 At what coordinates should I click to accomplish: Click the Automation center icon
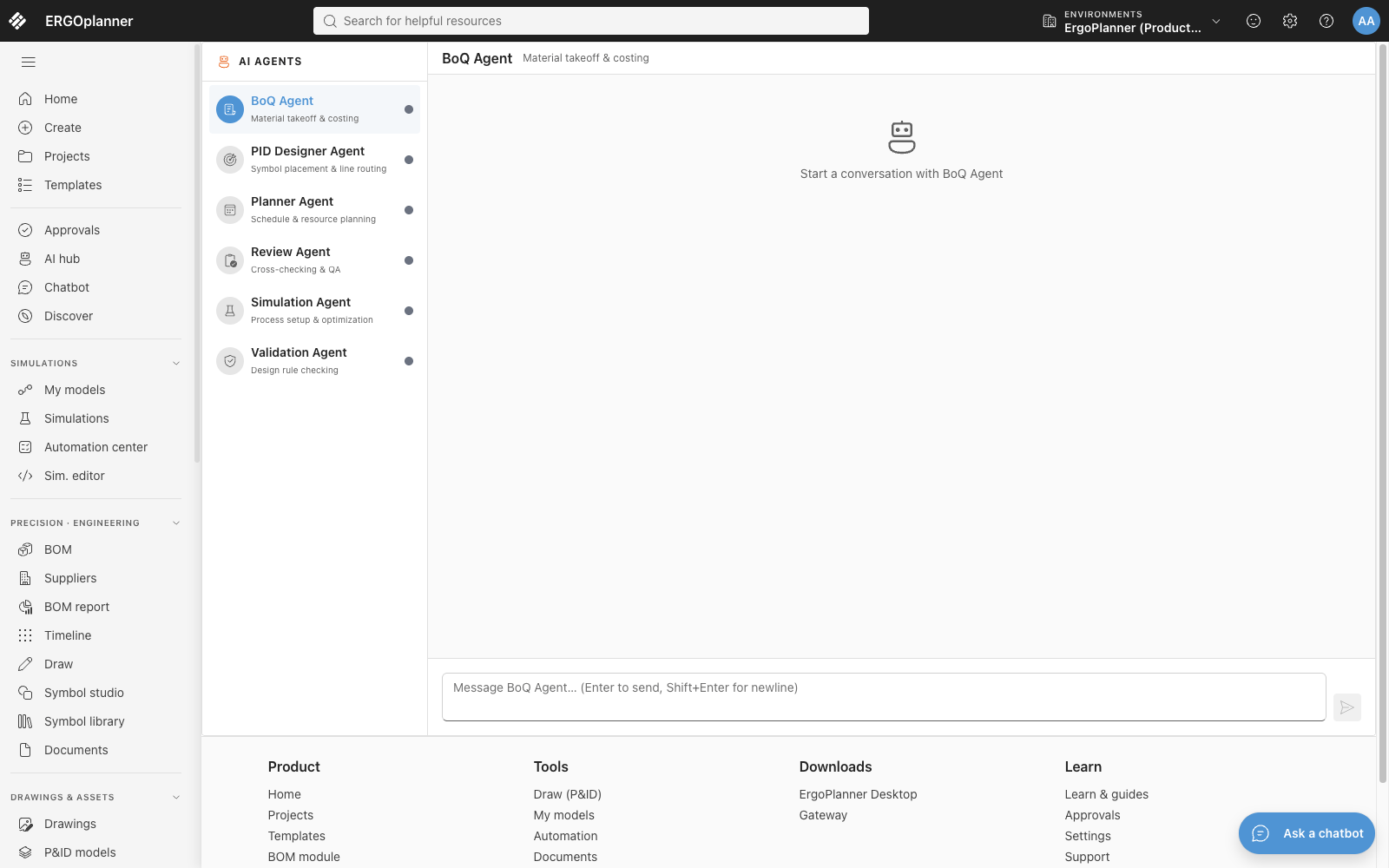click(x=25, y=447)
